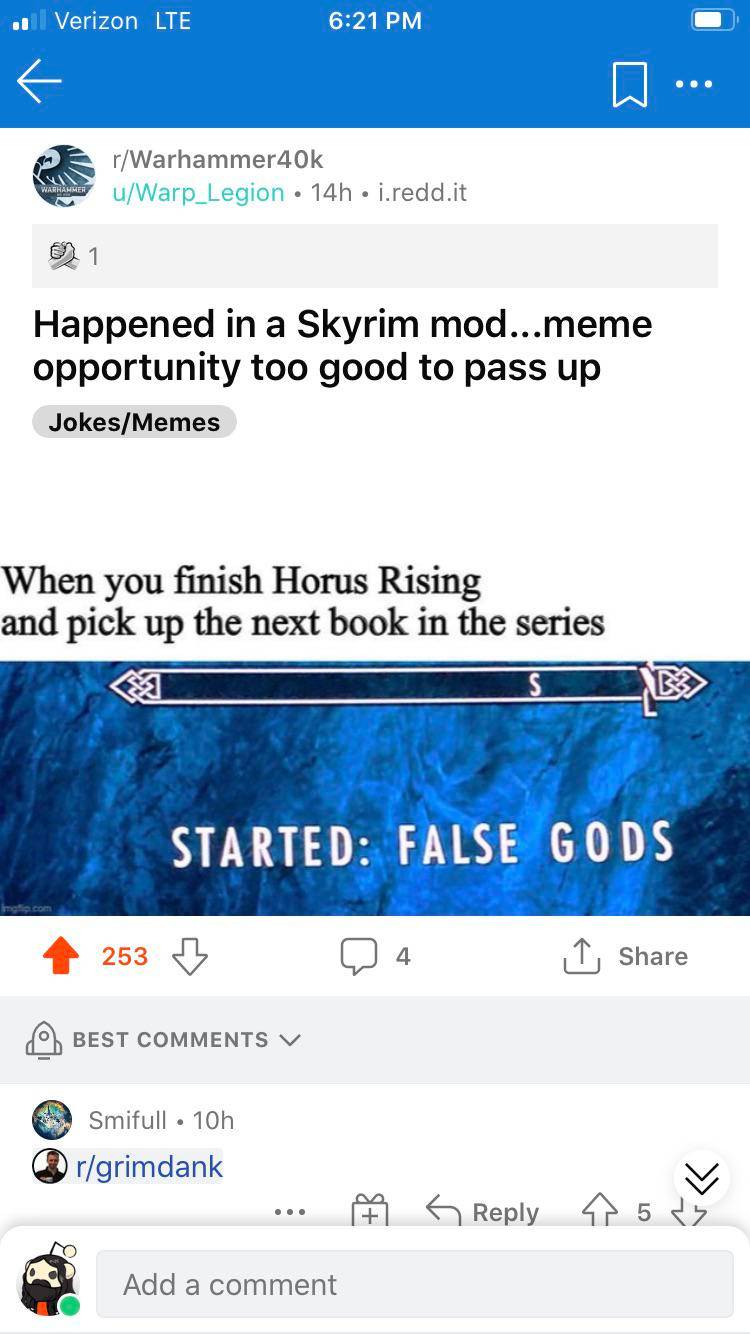Open the comment's three-dot options
This screenshot has width=750, height=1334.
(290, 1212)
